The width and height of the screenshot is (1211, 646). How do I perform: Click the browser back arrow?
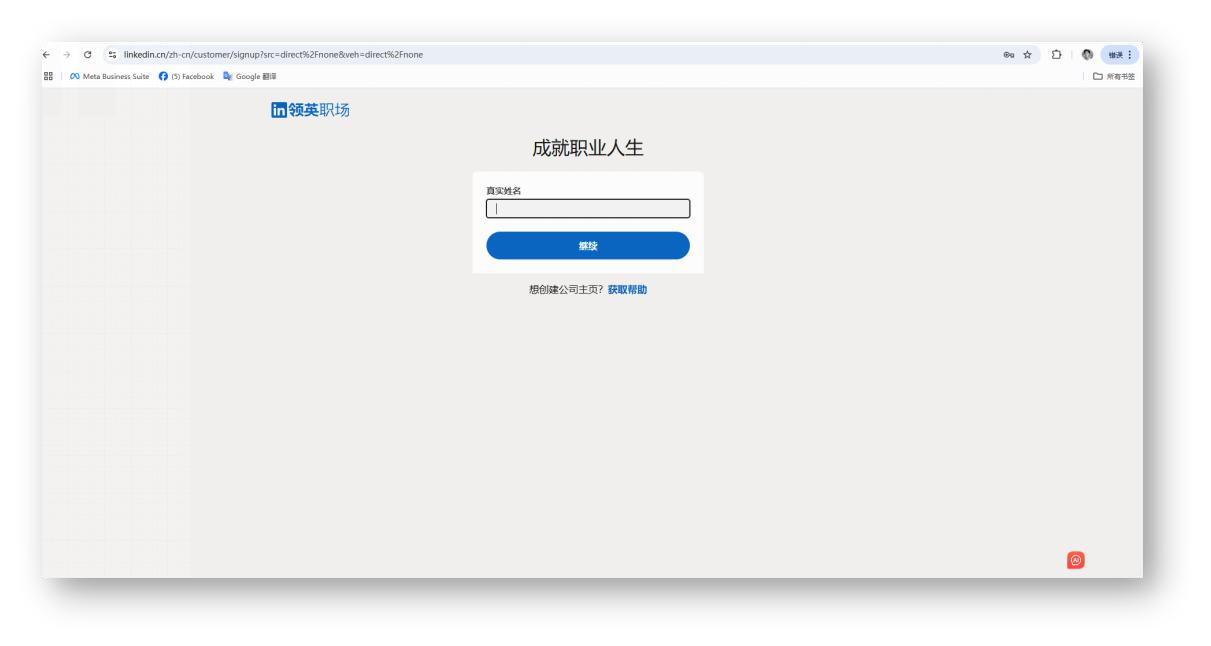tap(48, 54)
